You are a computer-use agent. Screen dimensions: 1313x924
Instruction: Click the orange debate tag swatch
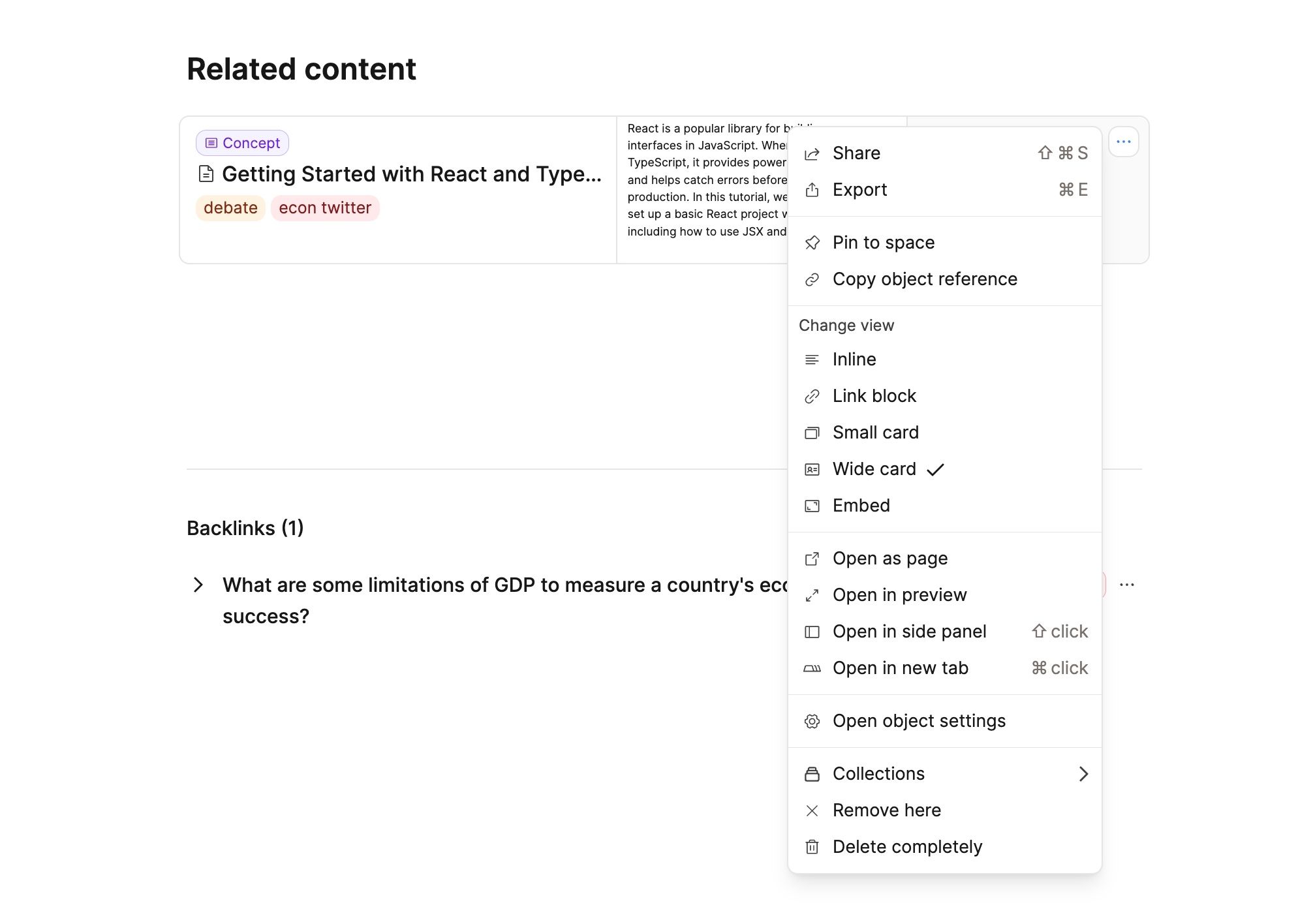(230, 208)
